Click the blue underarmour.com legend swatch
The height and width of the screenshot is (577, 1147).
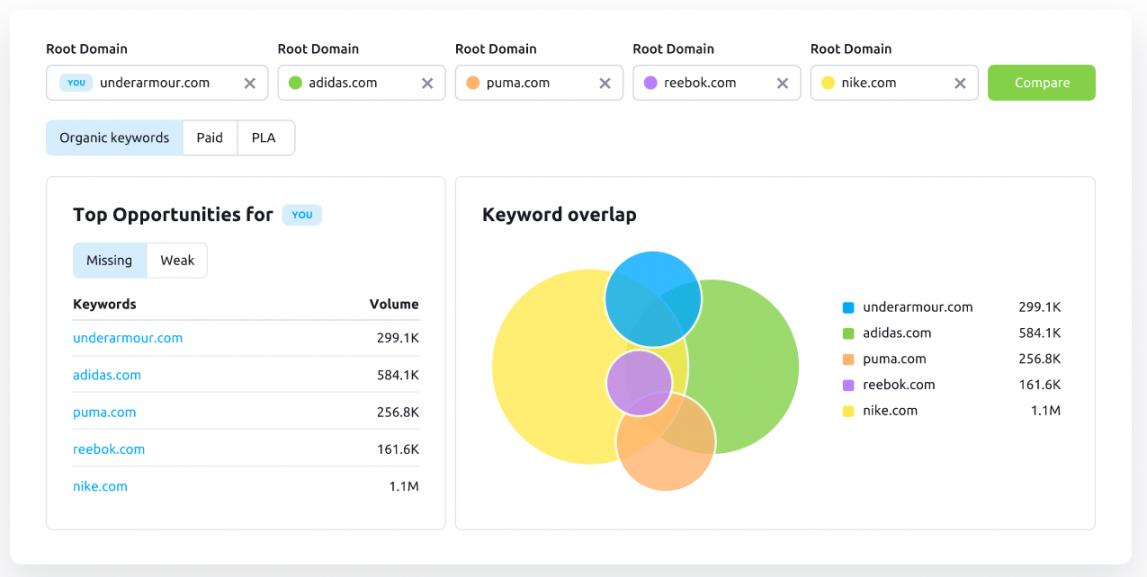click(x=848, y=308)
